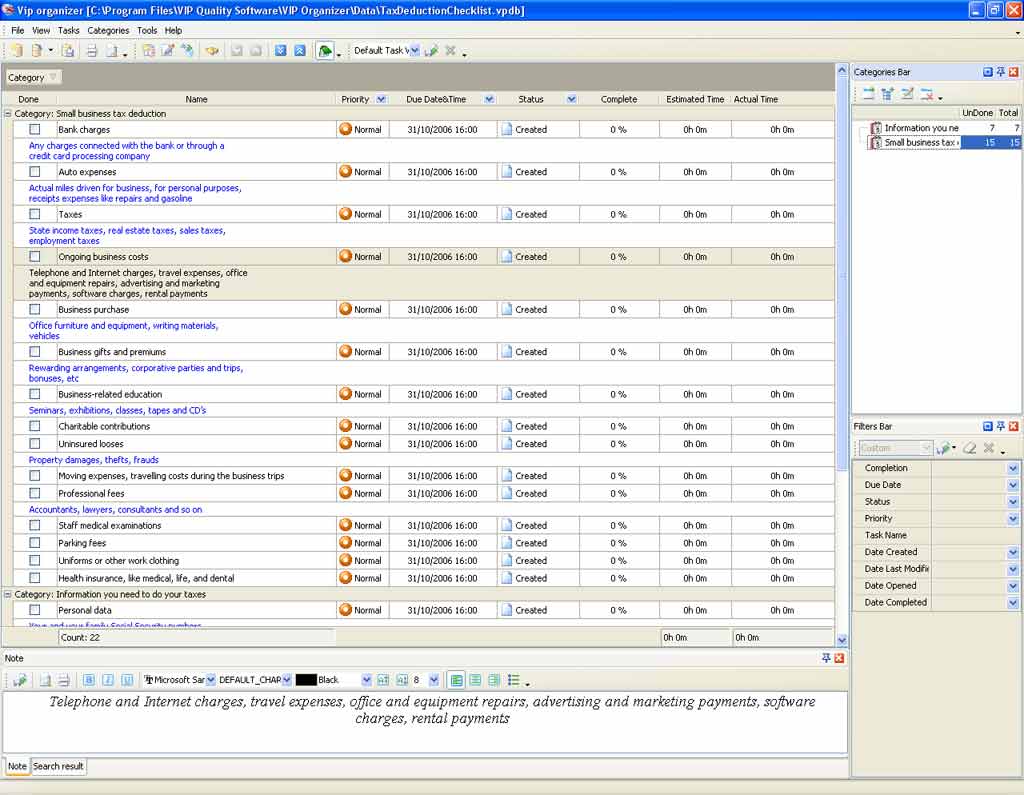
Task: Align note text left
Action: point(457,680)
